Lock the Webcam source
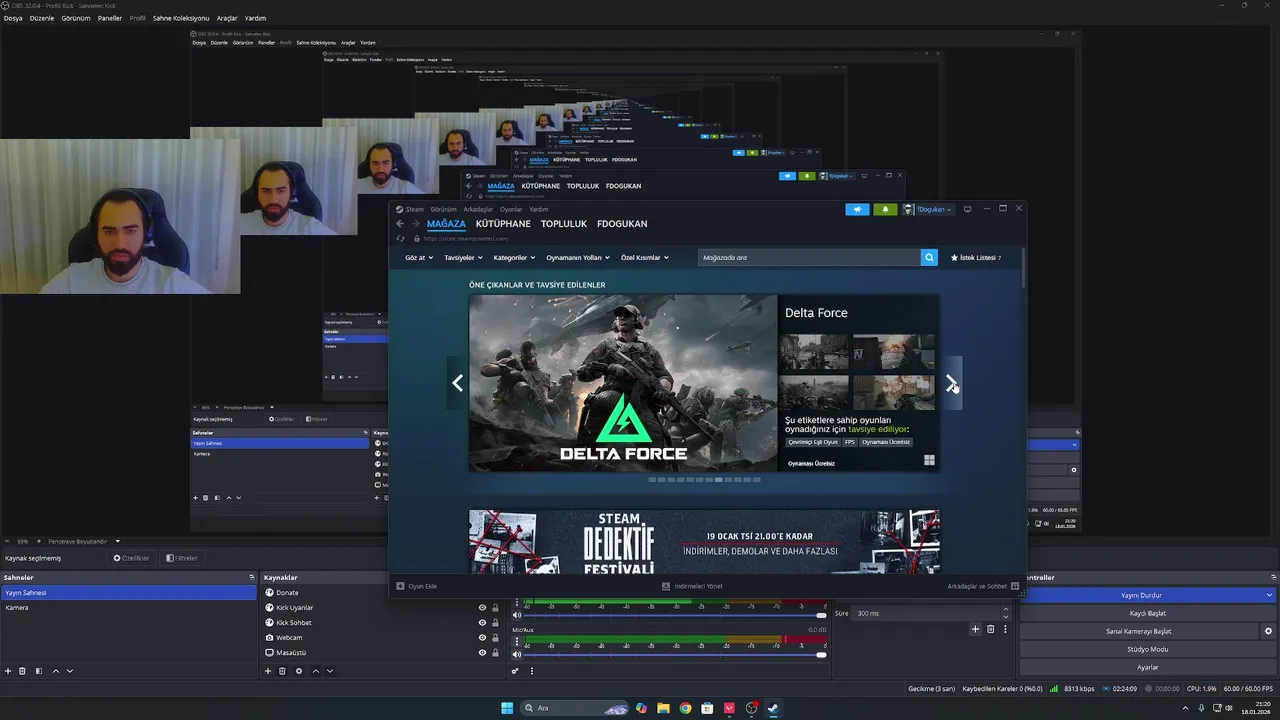 495,638
